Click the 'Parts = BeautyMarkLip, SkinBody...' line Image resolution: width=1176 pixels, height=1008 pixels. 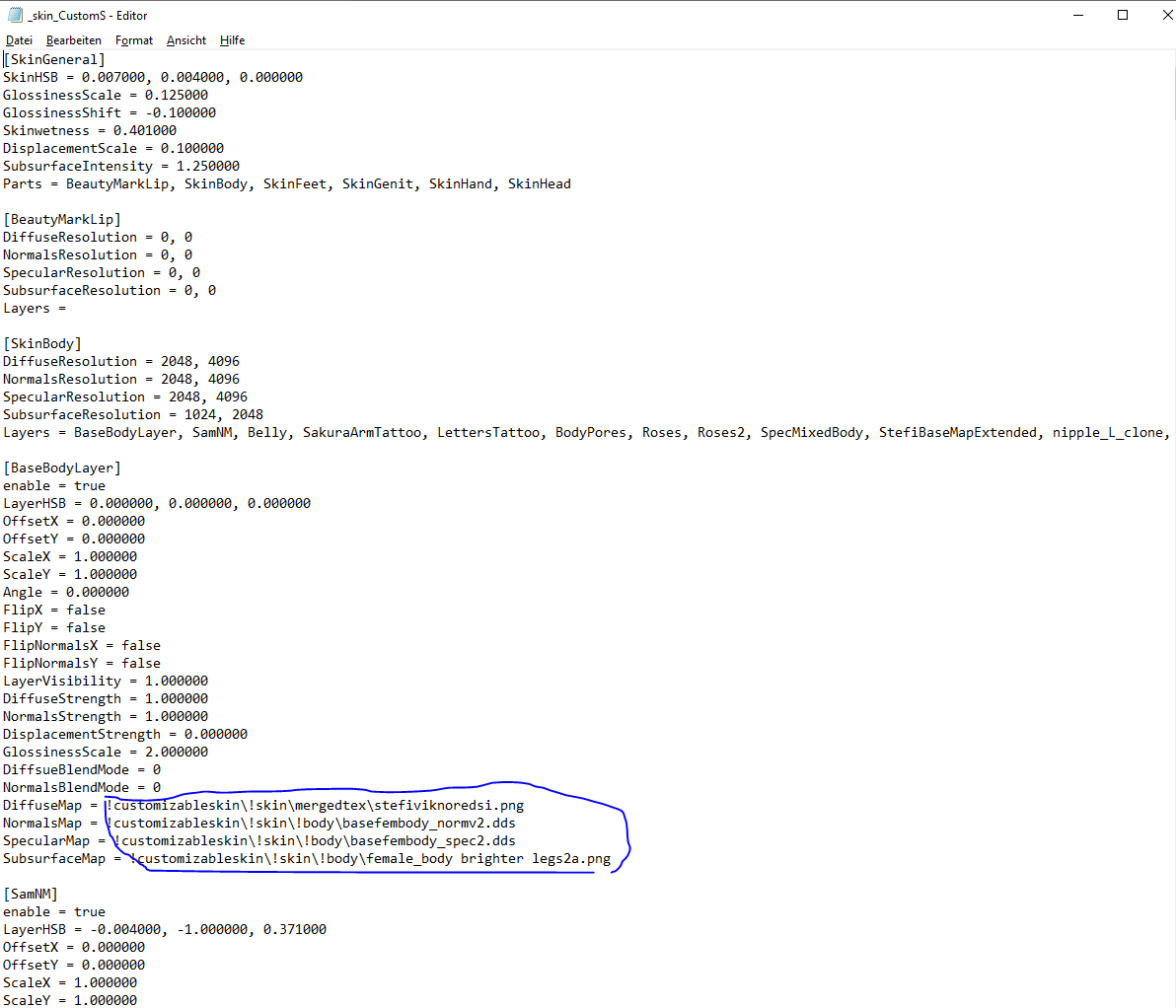coord(287,183)
